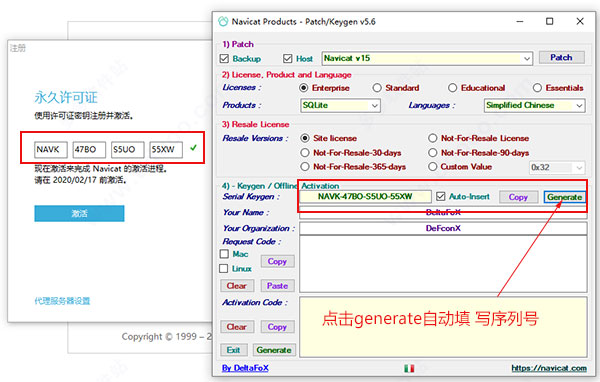Choose Not-For-Resale-365-days option
Image resolution: width=600 pixels, height=382 pixels.
(x=305, y=167)
